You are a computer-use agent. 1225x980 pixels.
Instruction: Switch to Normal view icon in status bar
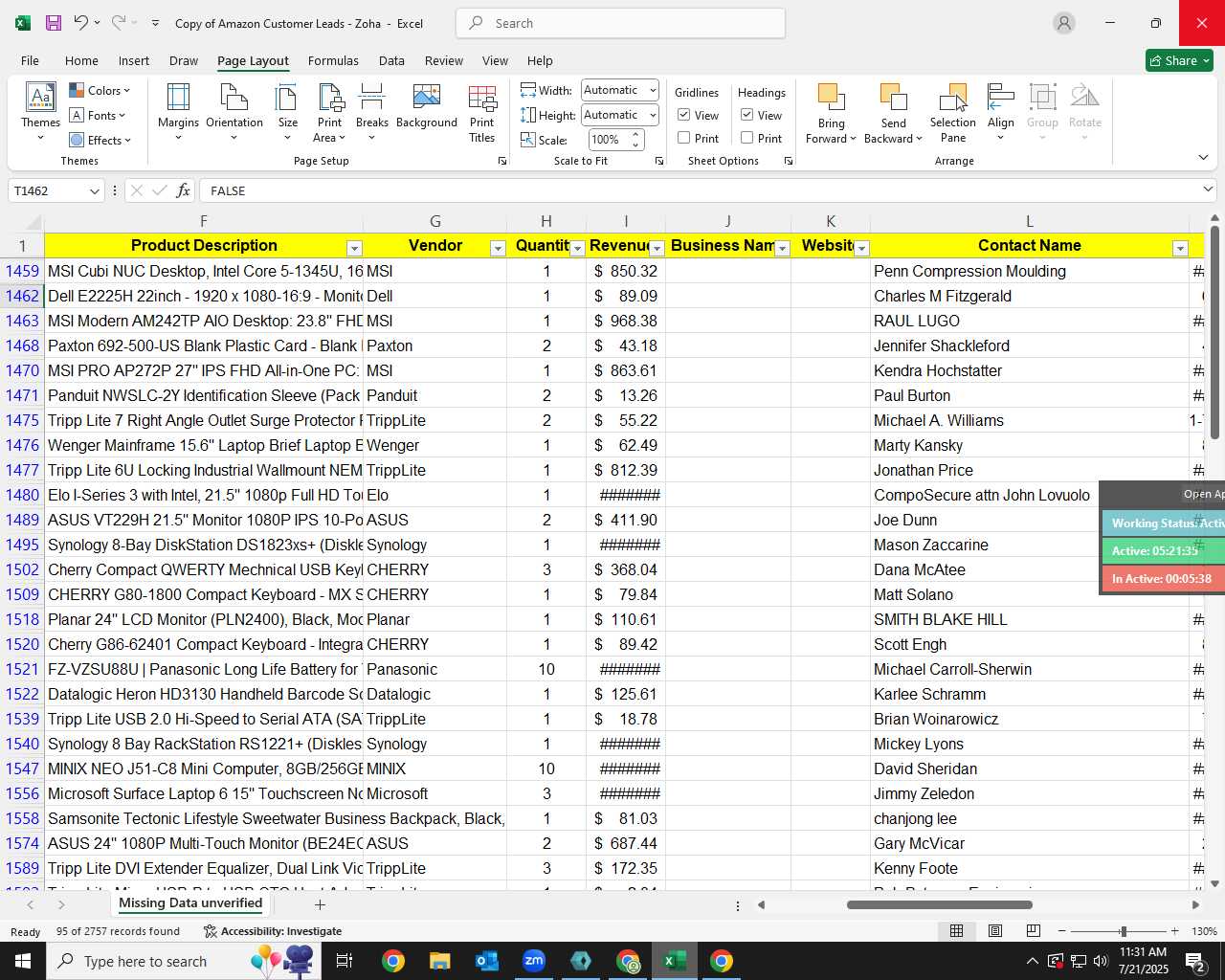(x=956, y=931)
